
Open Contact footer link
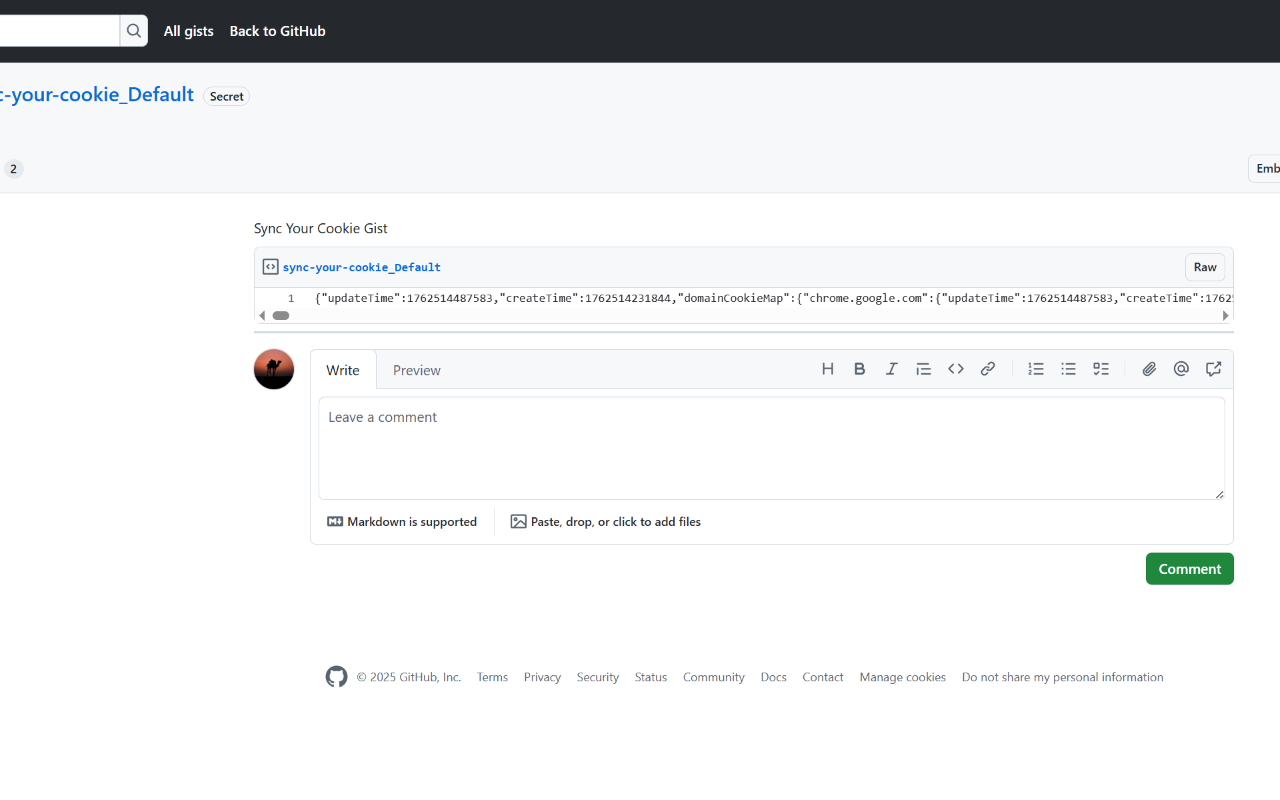pyautogui.click(x=823, y=677)
